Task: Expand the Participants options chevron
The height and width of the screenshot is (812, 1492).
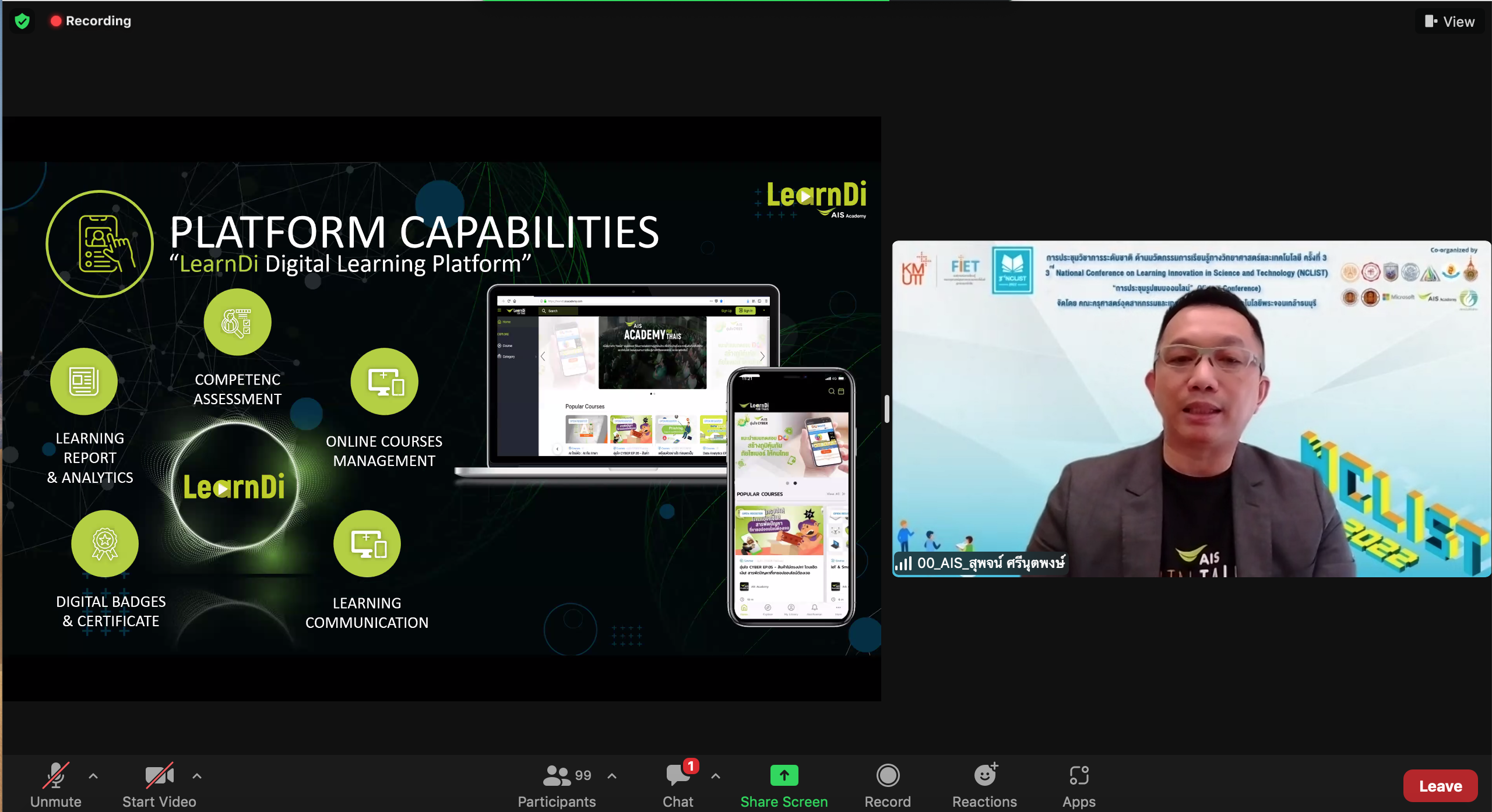Action: pyautogui.click(x=612, y=776)
